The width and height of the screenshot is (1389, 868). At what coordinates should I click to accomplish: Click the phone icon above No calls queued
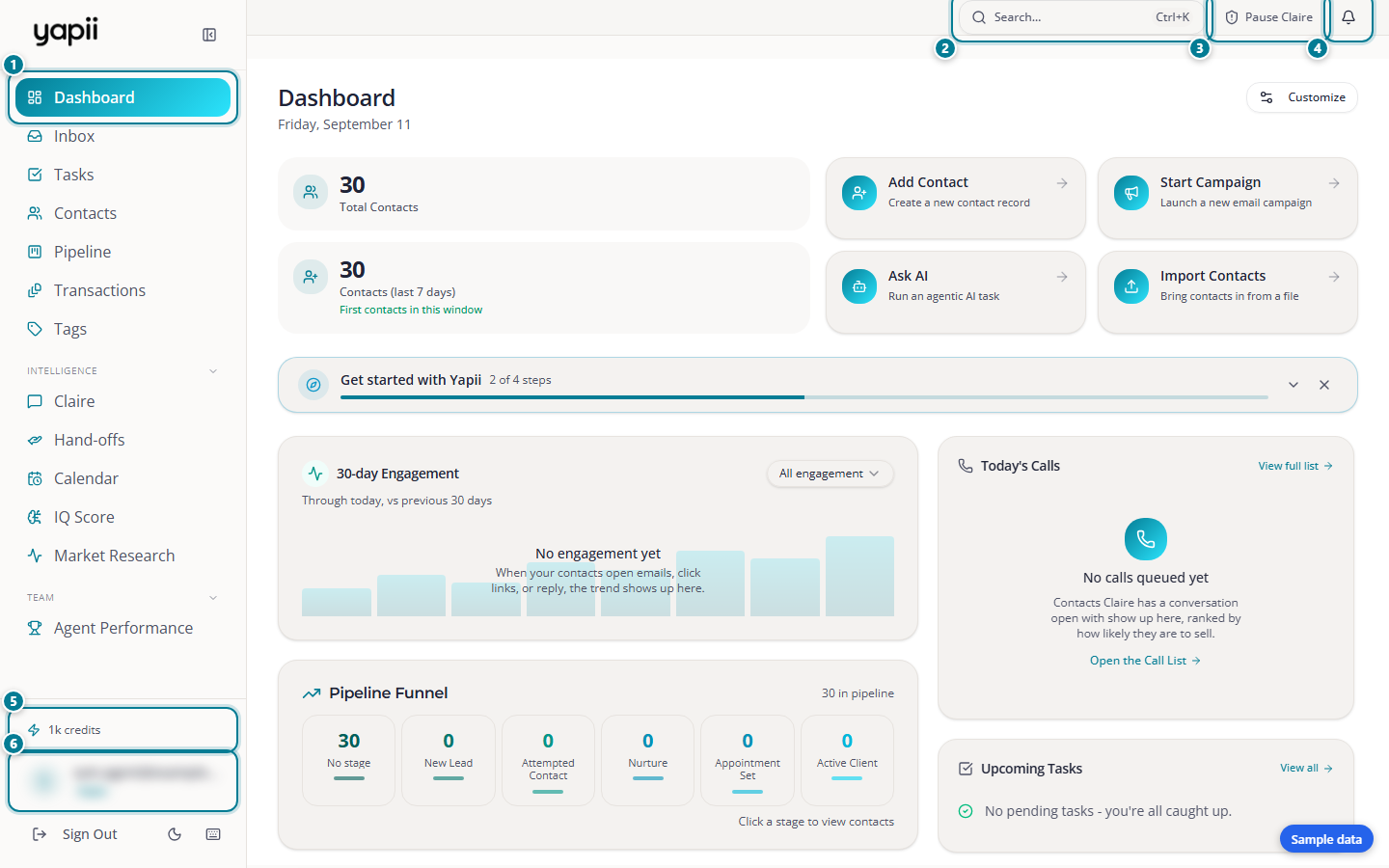[1146, 539]
